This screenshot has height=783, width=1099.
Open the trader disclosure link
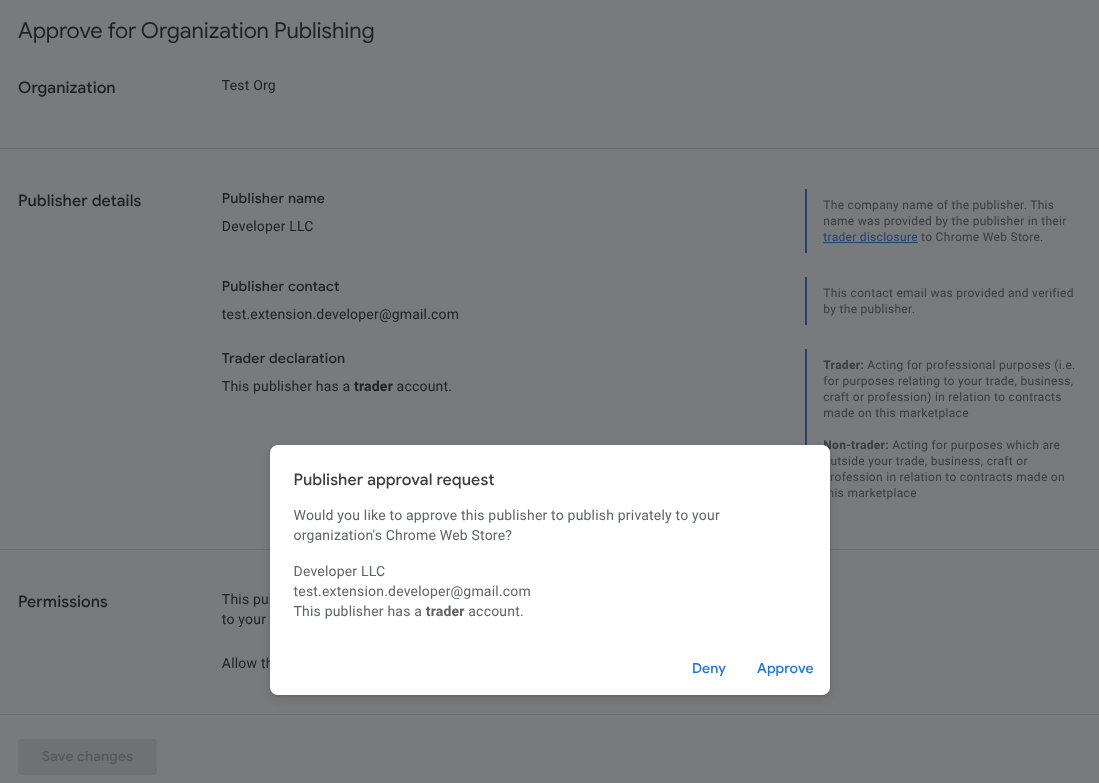[x=870, y=237]
